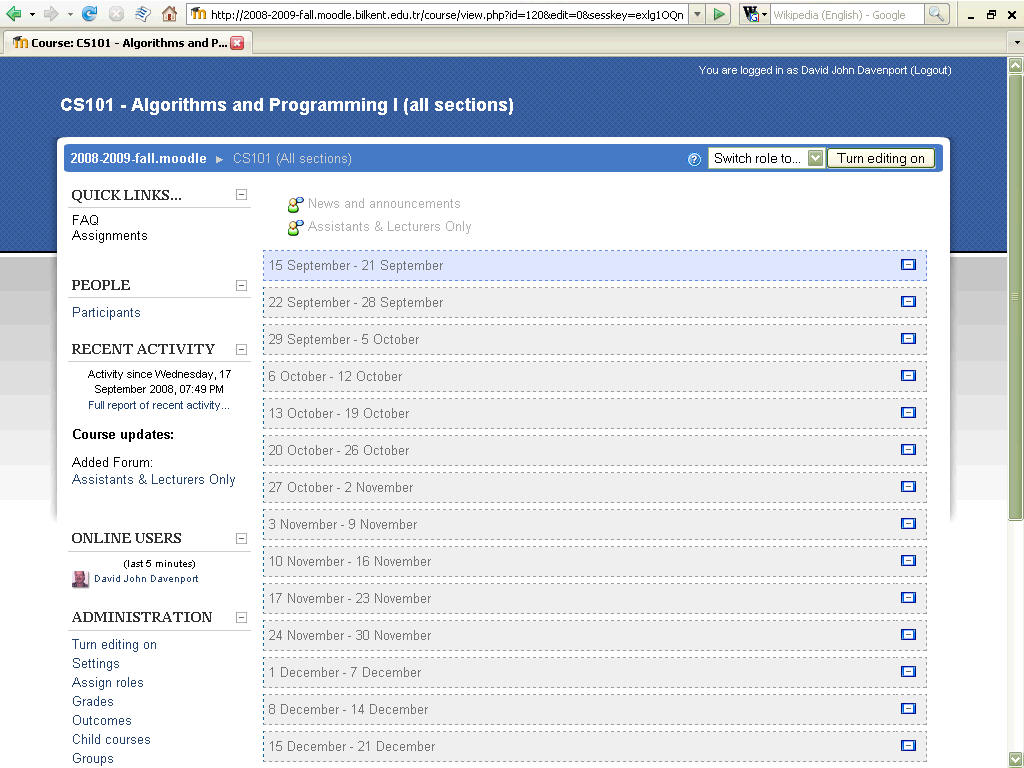
Task: Click the green Go arrow beside the address bar
Action: point(719,14)
